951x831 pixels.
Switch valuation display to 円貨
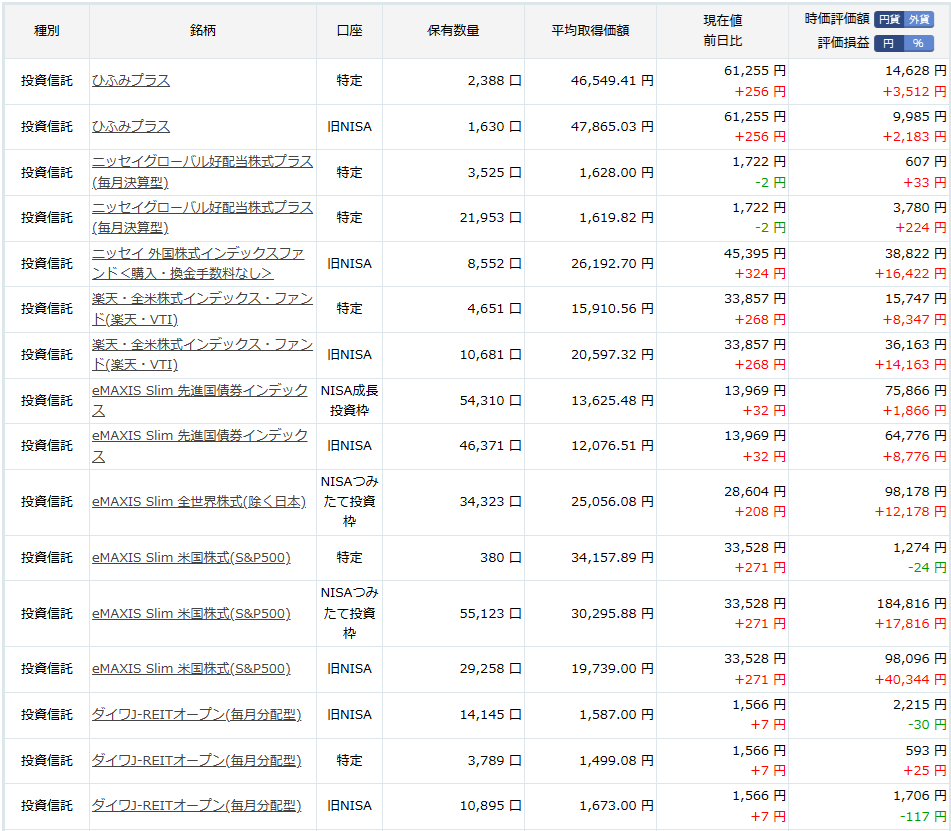pyautogui.click(x=889, y=19)
